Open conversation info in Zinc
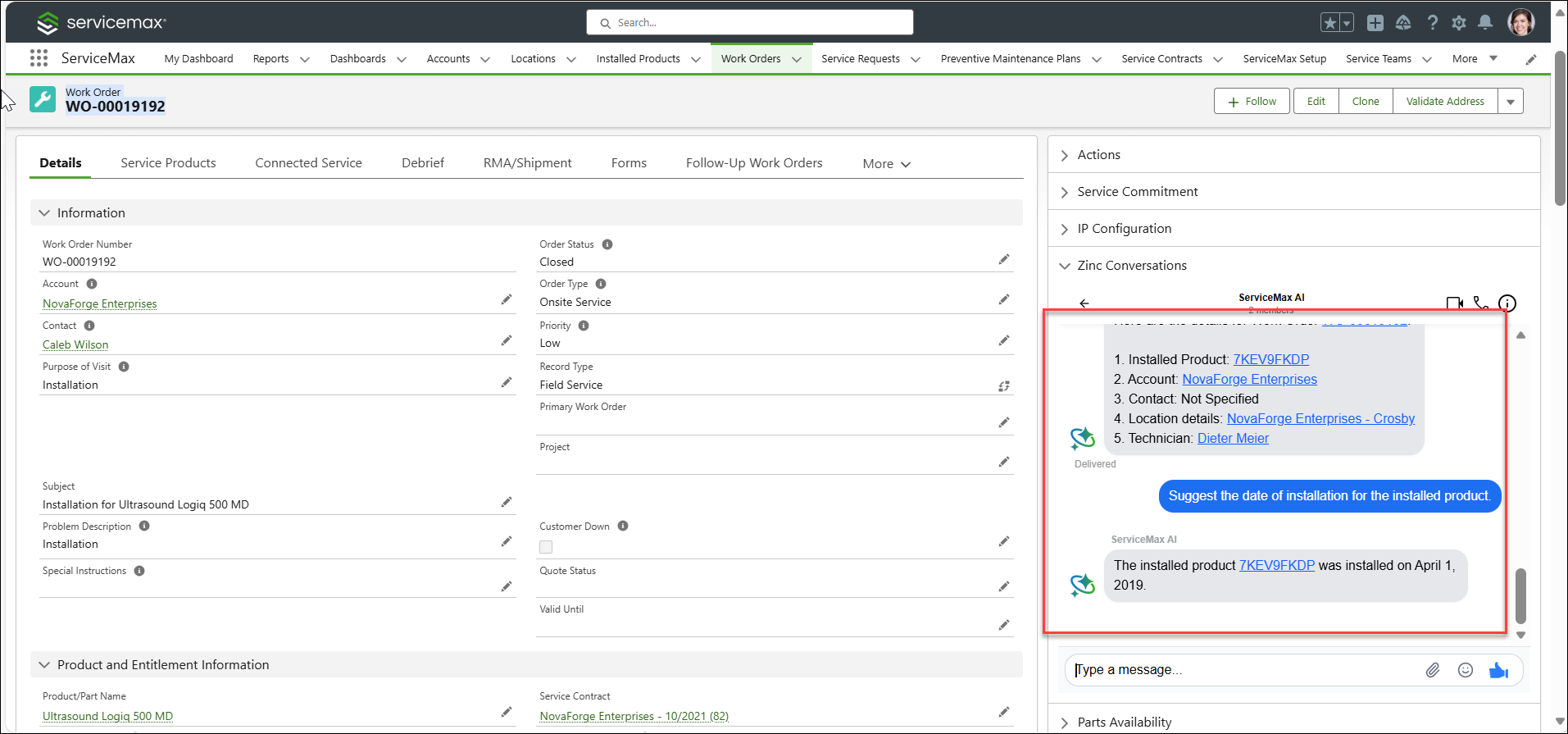The width and height of the screenshot is (1568, 734). (1507, 303)
